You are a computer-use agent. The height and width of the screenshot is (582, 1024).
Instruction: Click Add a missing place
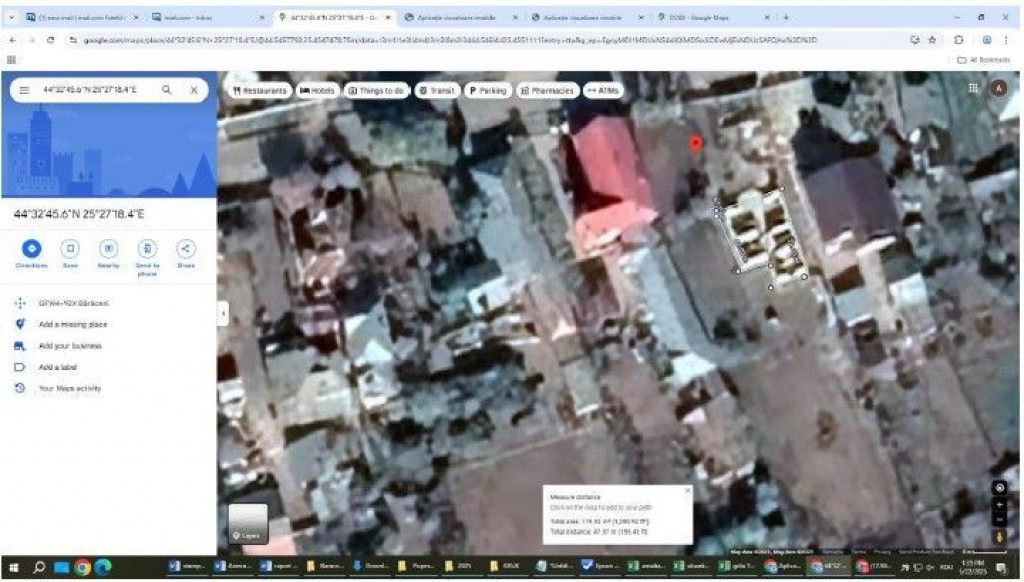72,325
